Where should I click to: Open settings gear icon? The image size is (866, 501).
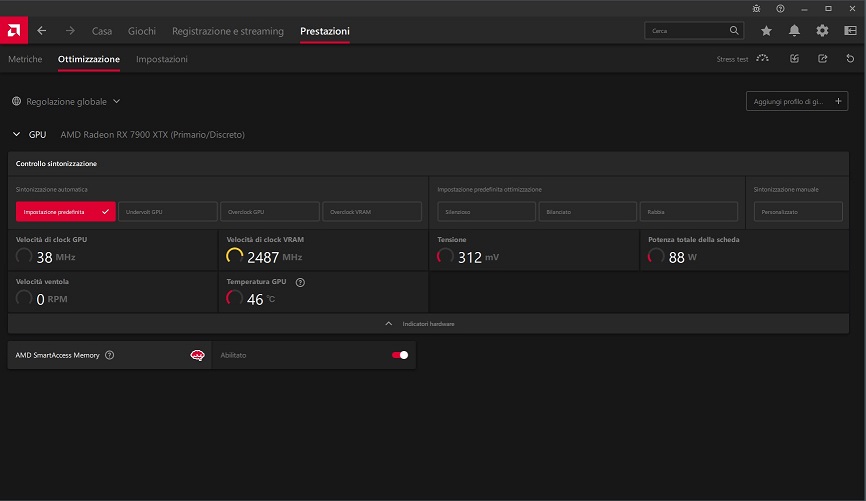(x=822, y=31)
